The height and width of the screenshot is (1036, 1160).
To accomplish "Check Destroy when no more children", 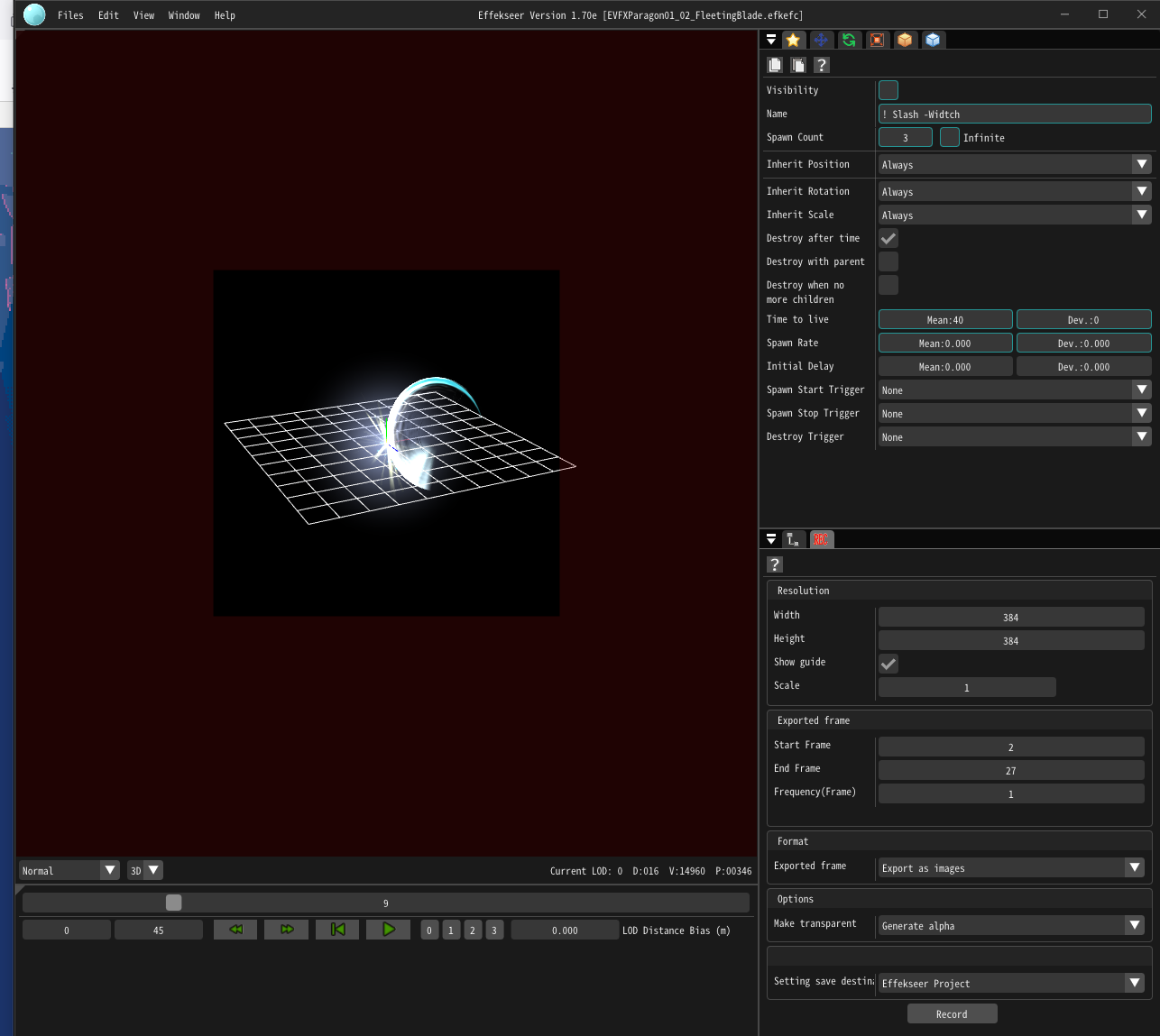I will [888, 285].
